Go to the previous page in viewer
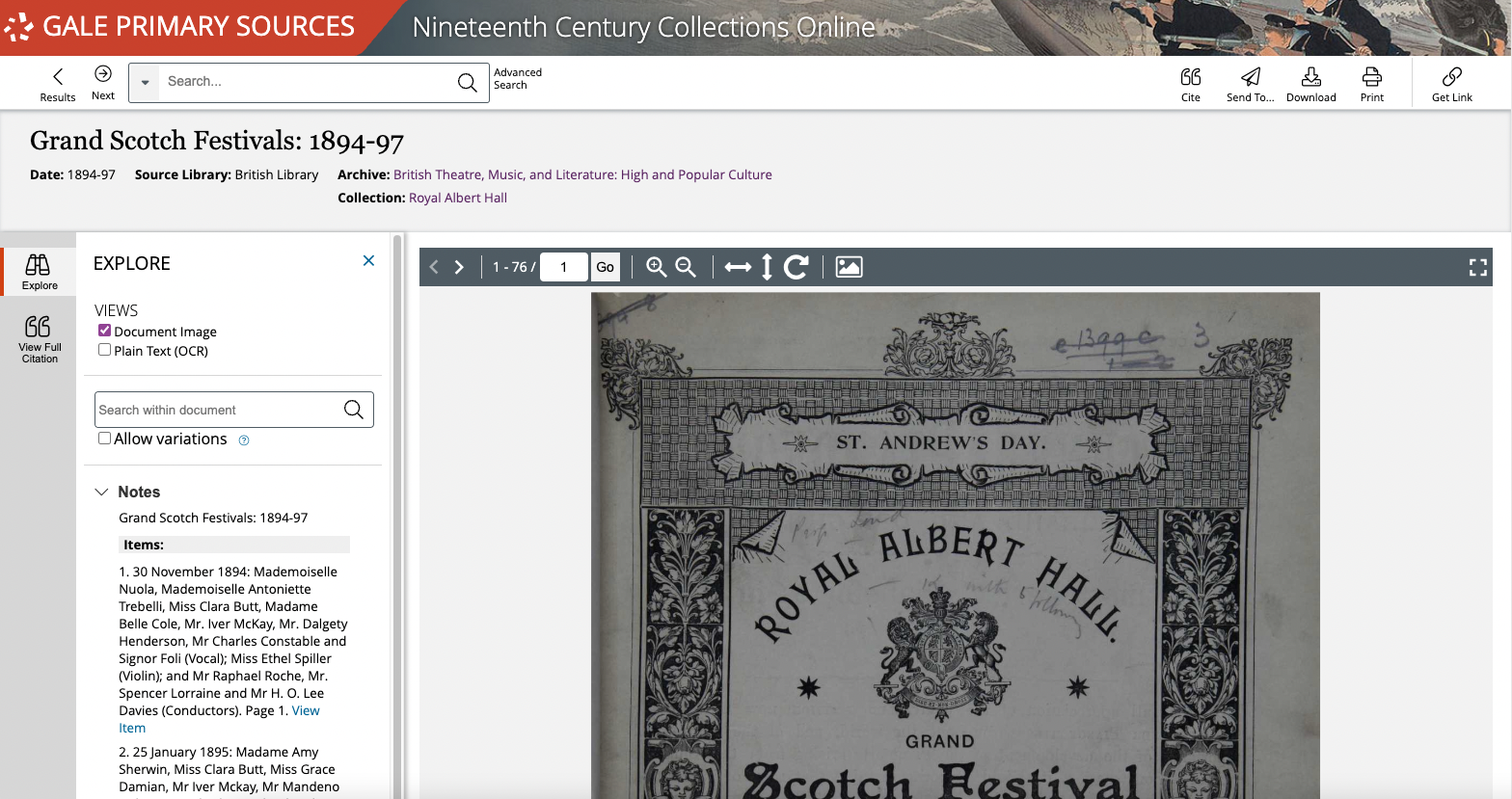This screenshot has height=799, width=1512. pos(434,267)
